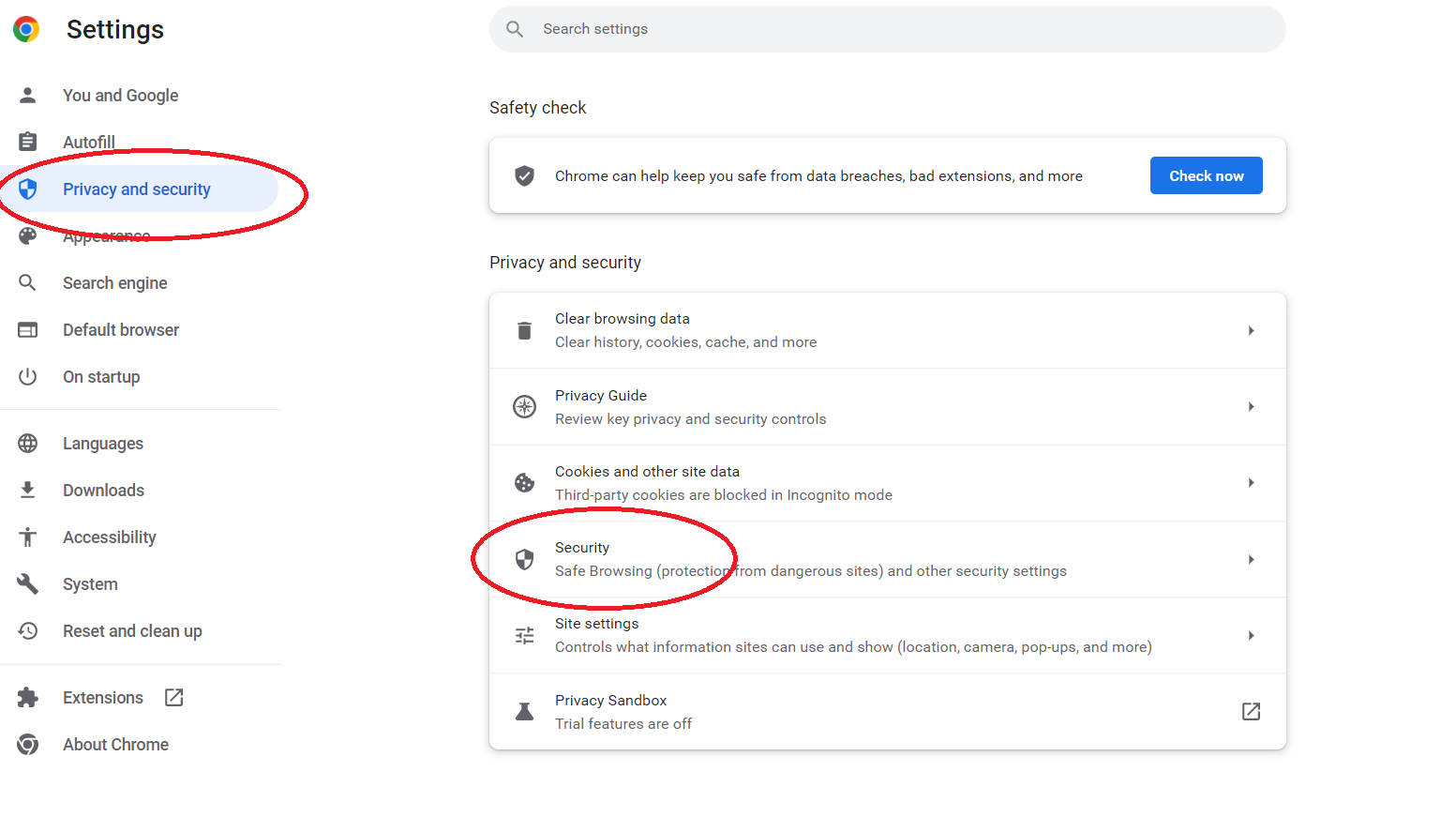This screenshot has width=1456, height=817.
Task: Open the Downloads settings section
Action: coord(103,490)
